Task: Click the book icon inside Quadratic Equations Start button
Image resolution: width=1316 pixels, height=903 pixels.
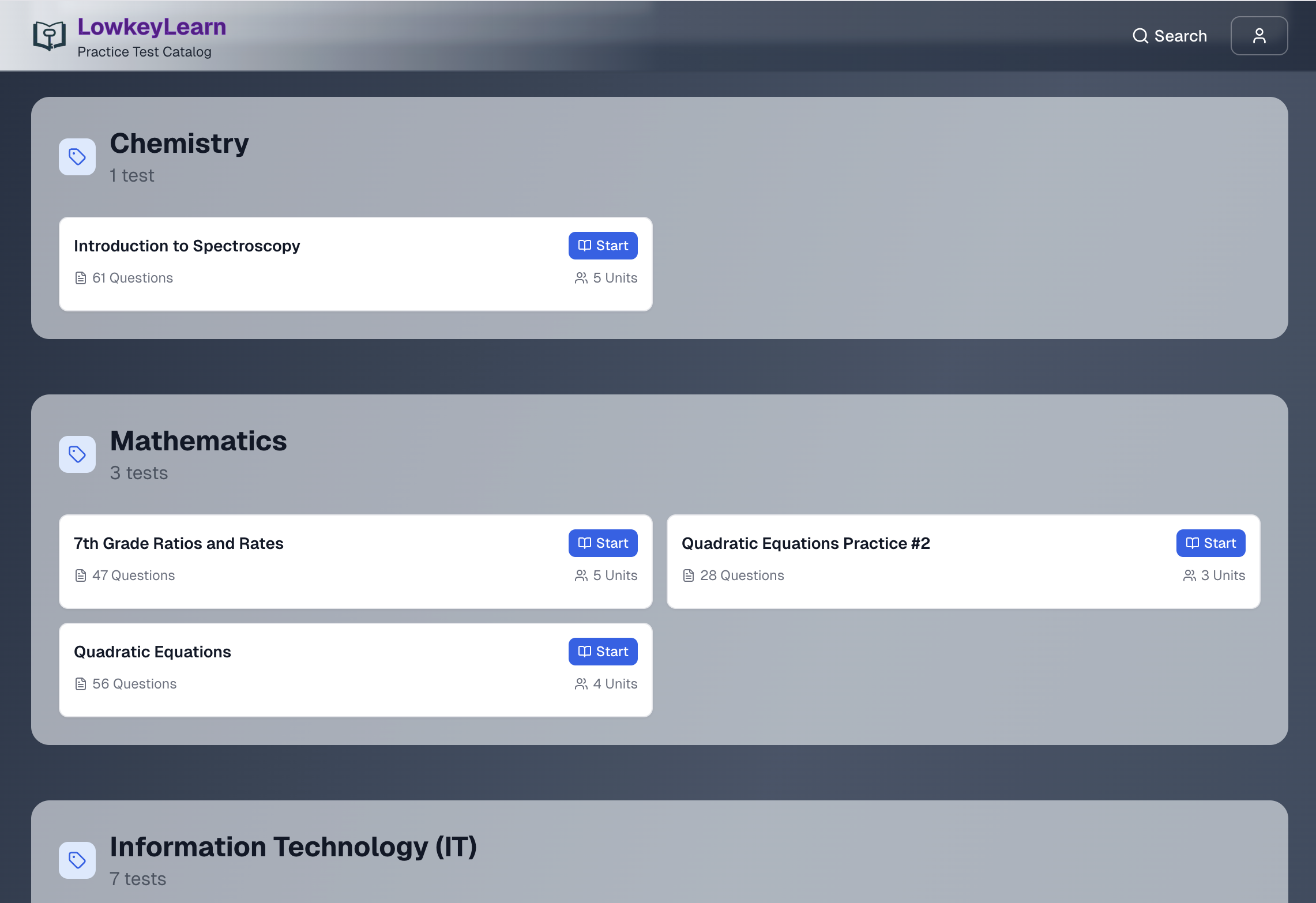Action: [x=584, y=651]
